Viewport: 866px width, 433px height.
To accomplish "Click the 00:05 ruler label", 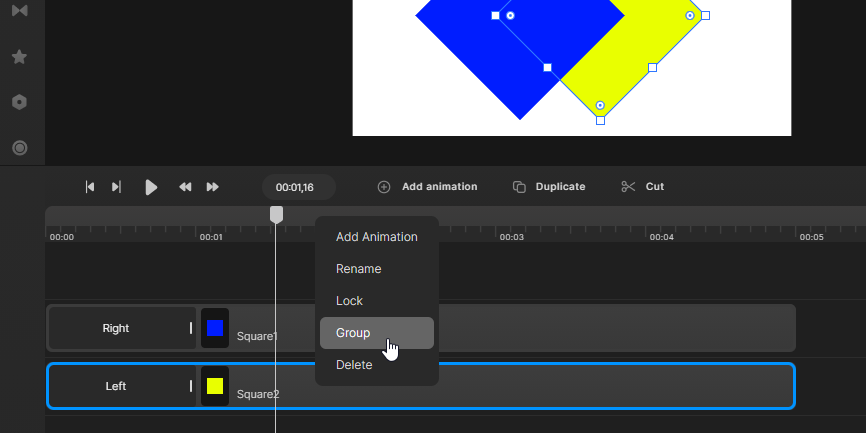I will (x=811, y=237).
